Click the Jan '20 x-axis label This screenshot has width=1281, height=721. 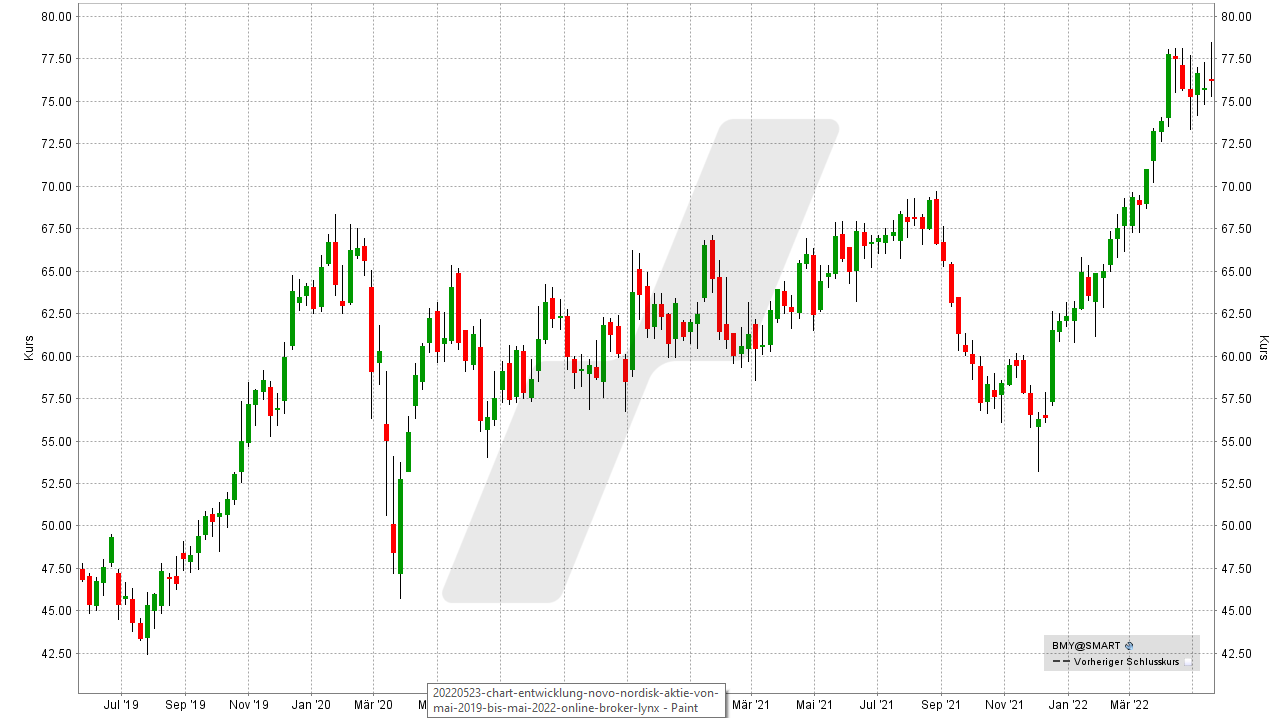310,705
